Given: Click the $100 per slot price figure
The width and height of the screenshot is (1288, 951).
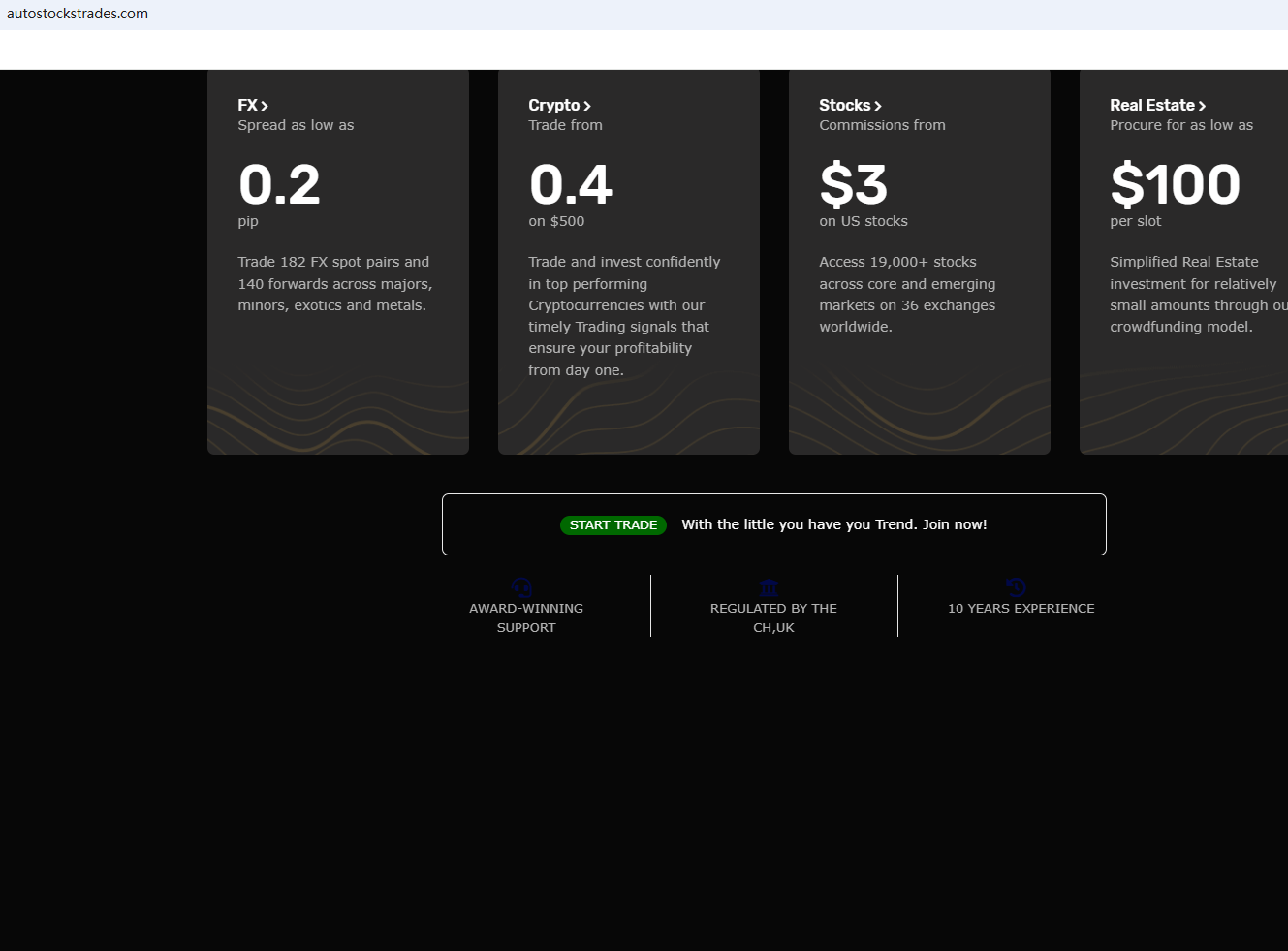Looking at the screenshot, I should 1175,184.
